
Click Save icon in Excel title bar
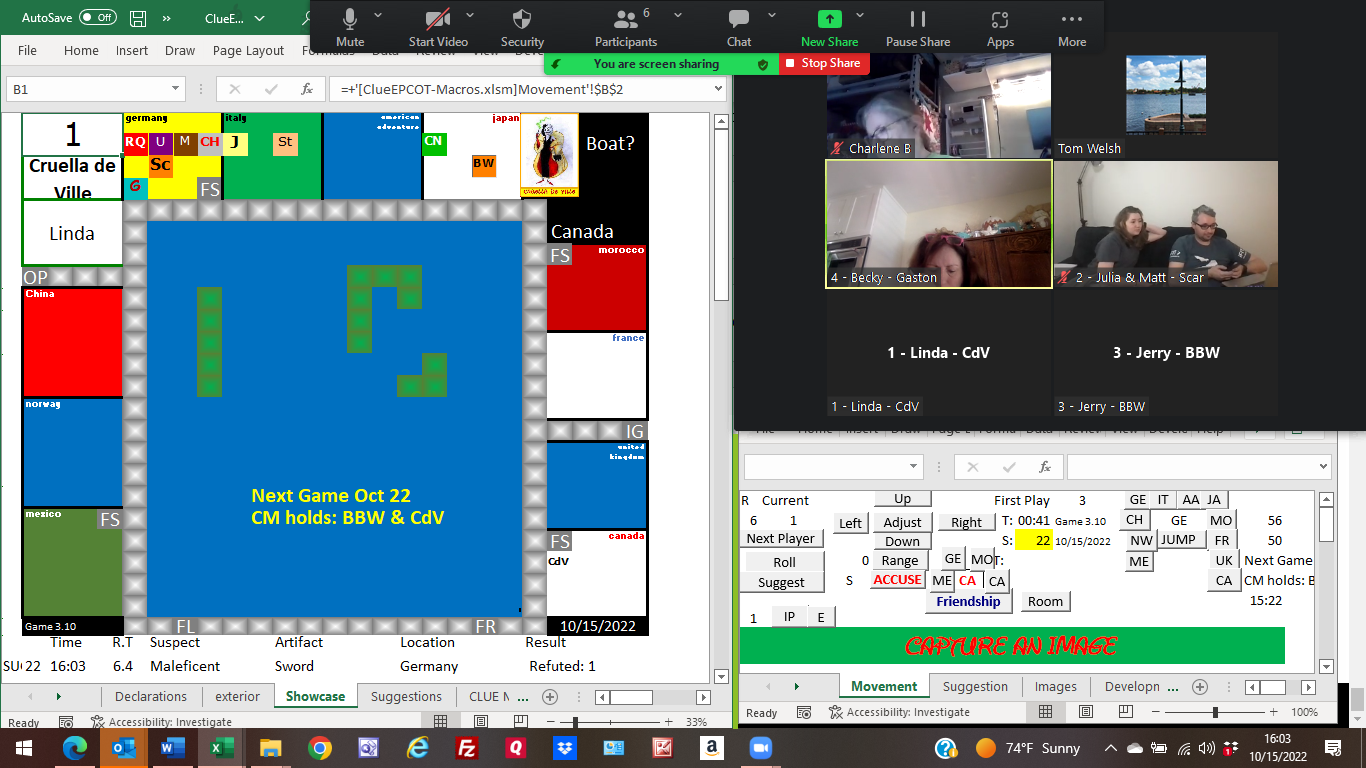click(x=138, y=18)
